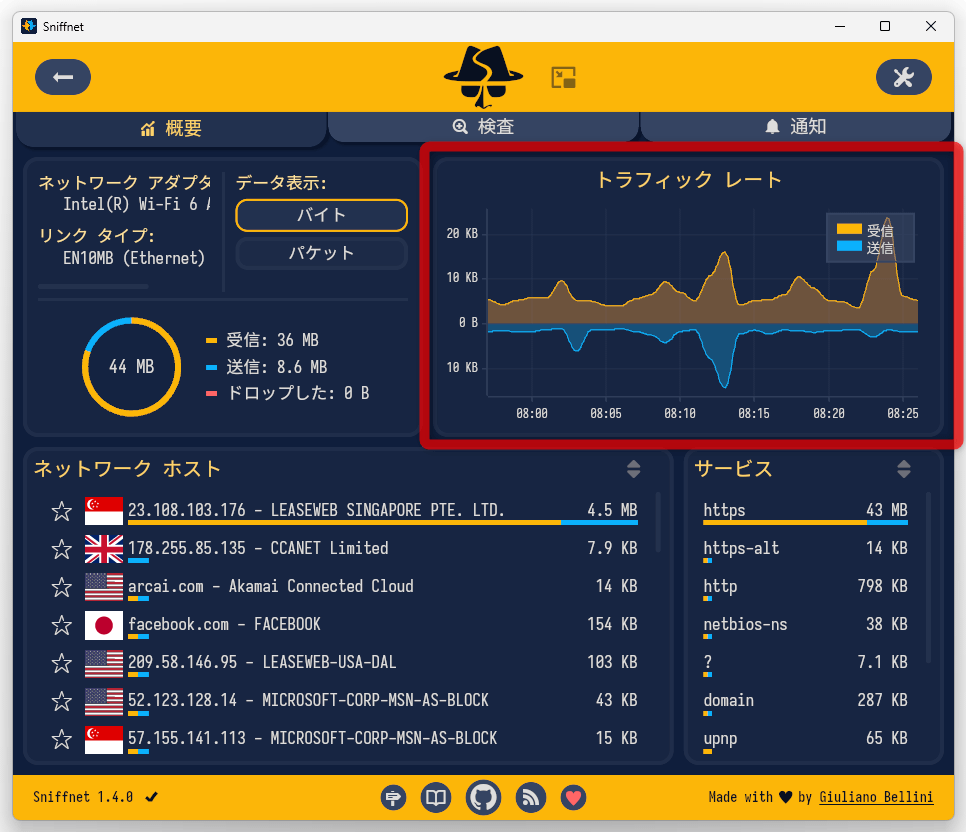Change sort order of サービス list
This screenshot has width=966, height=832.
[904, 469]
